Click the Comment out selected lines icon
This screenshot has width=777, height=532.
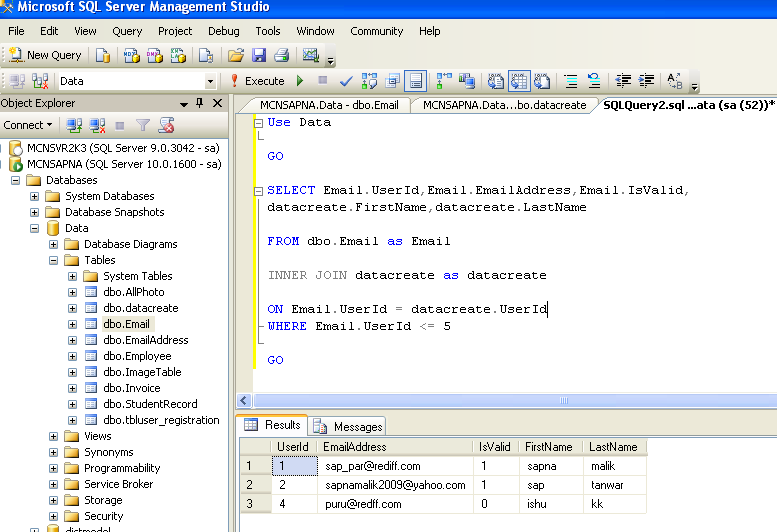pyautogui.click(x=571, y=81)
